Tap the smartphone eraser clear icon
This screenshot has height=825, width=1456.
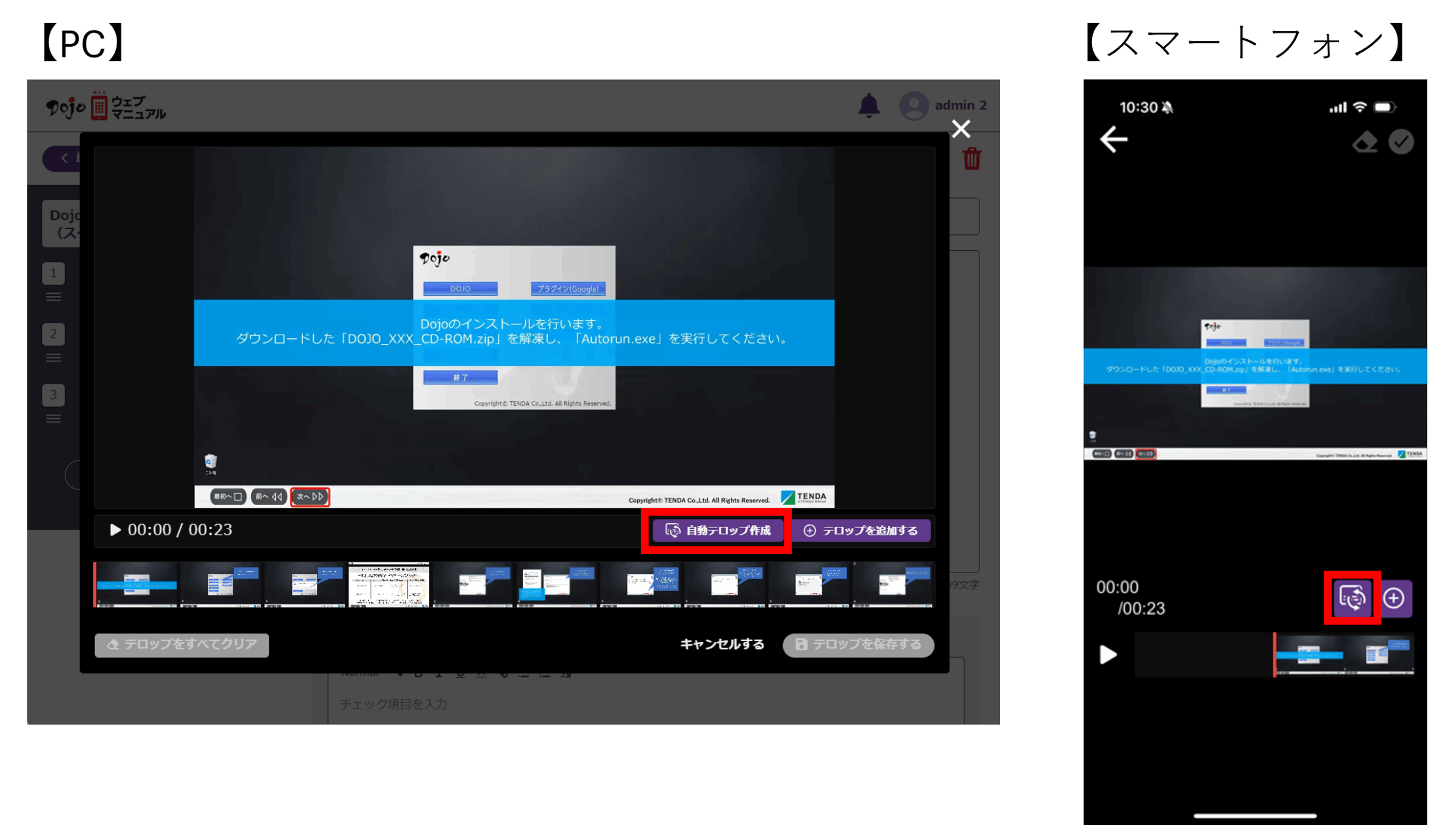(1364, 142)
